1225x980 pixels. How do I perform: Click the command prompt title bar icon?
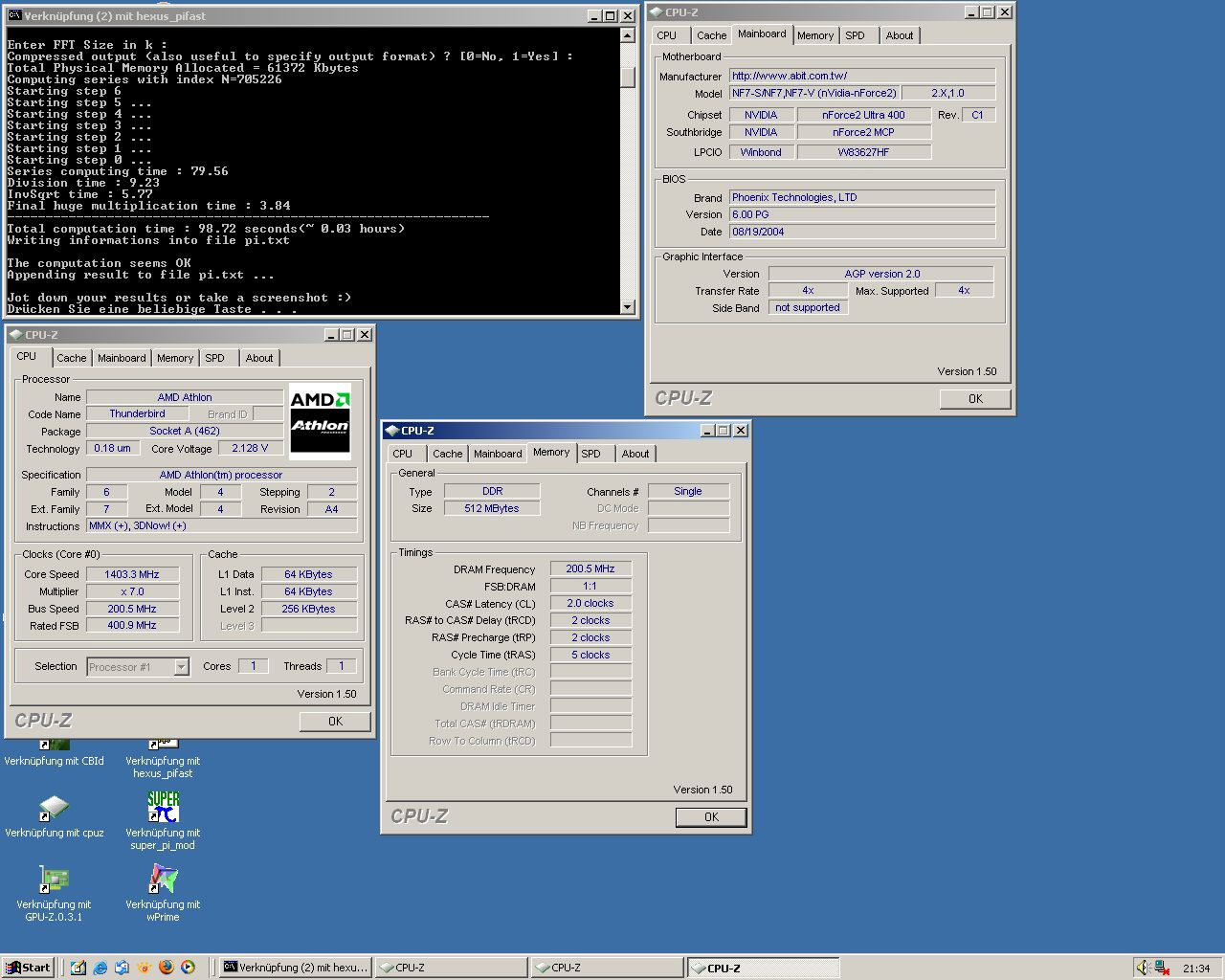(14, 16)
